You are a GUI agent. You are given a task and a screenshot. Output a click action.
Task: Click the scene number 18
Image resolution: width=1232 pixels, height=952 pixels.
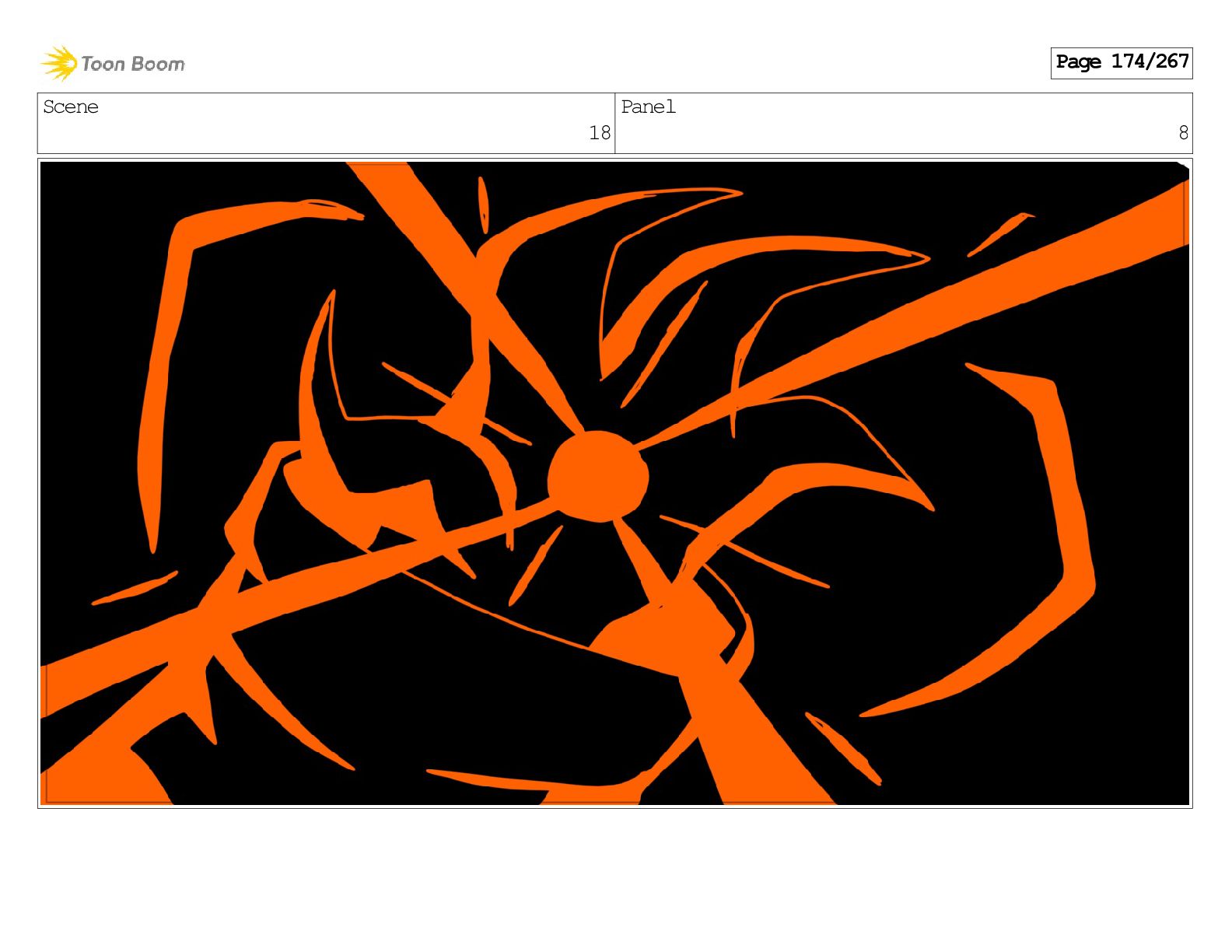pyautogui.click(x=600, y=133)
